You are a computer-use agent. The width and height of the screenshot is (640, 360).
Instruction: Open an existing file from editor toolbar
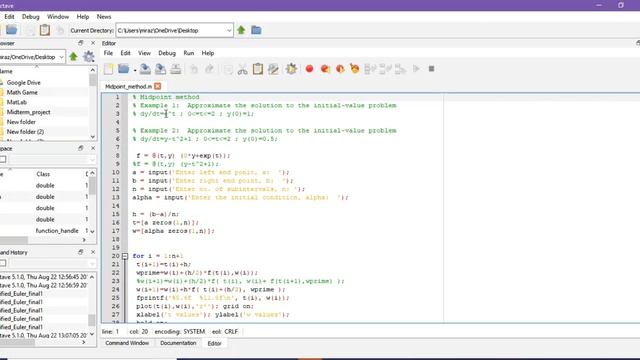coord(123,69)
